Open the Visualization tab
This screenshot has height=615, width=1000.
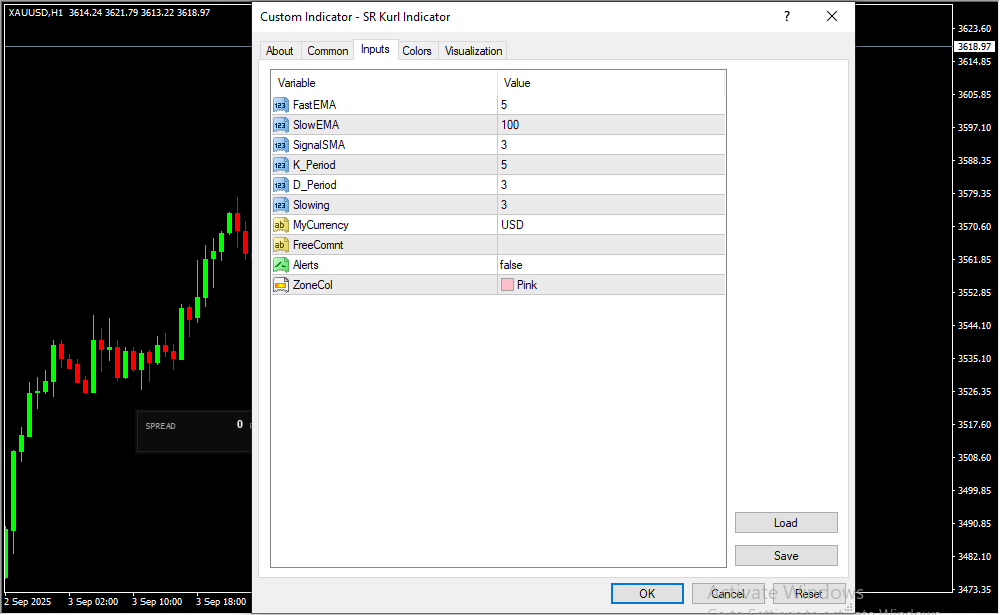click(474, 51)
